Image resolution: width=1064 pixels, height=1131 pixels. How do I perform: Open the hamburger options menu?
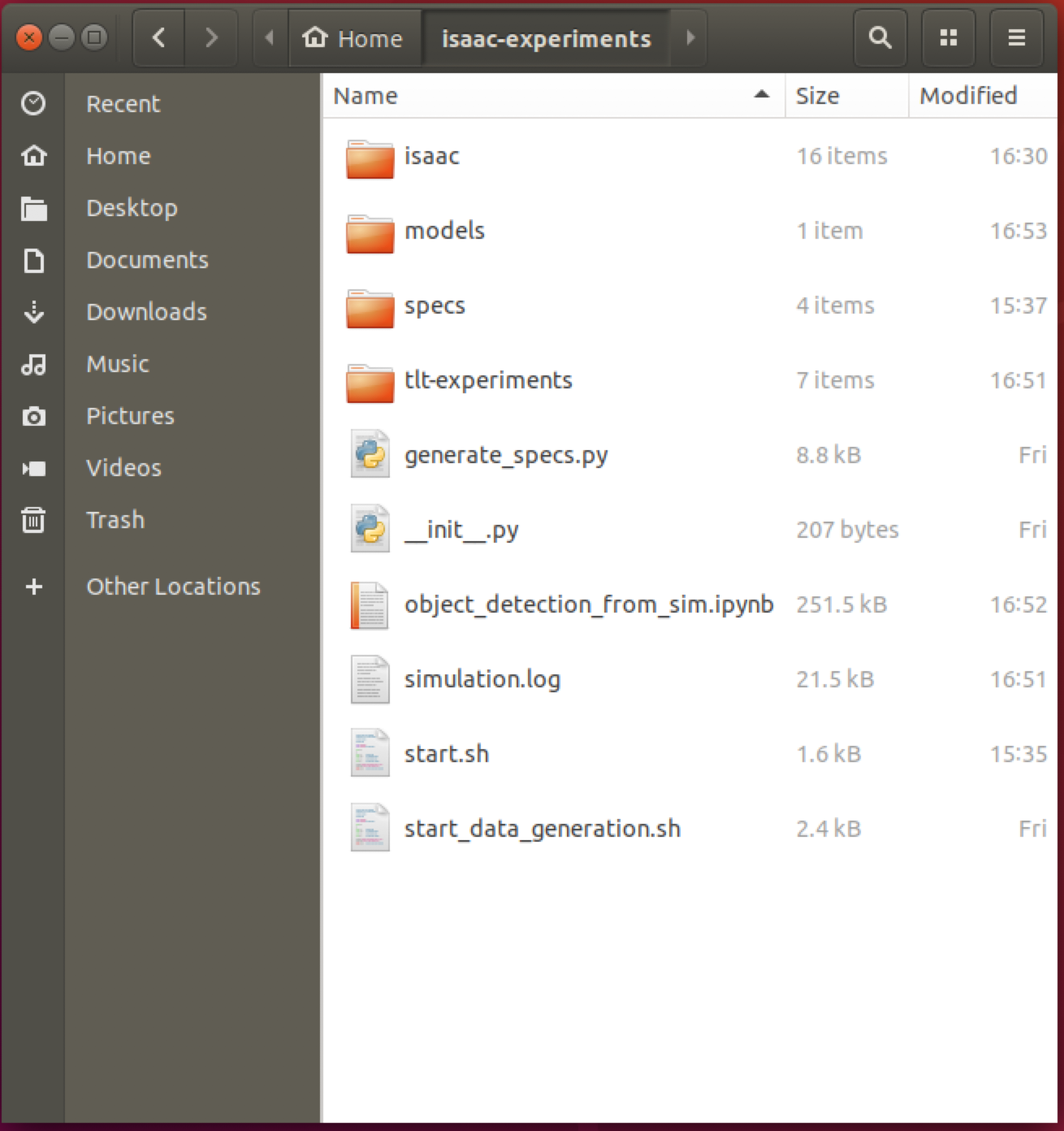pyautogui.click(x=1016, y=37)
